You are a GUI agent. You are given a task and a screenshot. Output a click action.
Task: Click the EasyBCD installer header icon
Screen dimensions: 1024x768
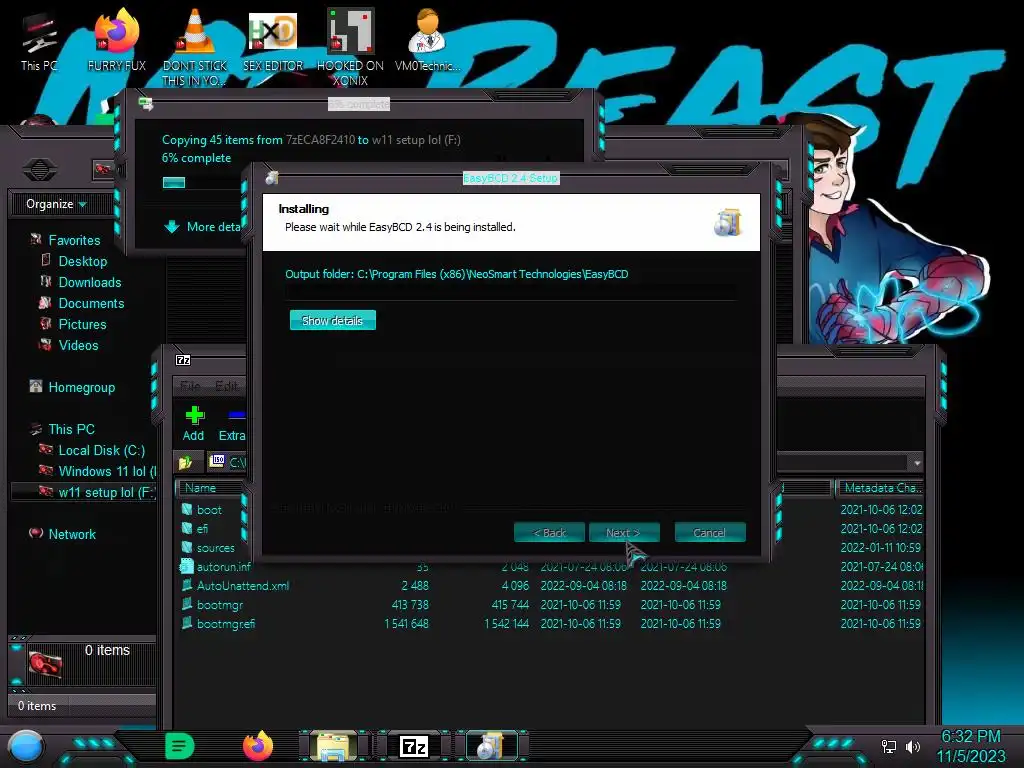tap(728, 222)
